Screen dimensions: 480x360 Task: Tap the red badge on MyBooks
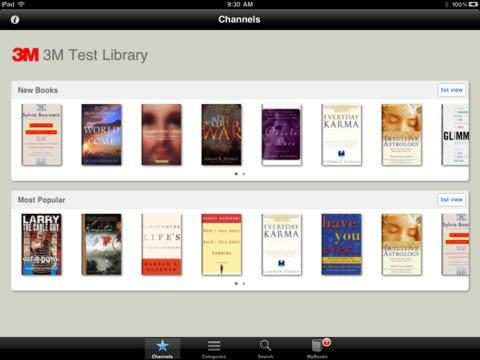[x=327, y=342]
